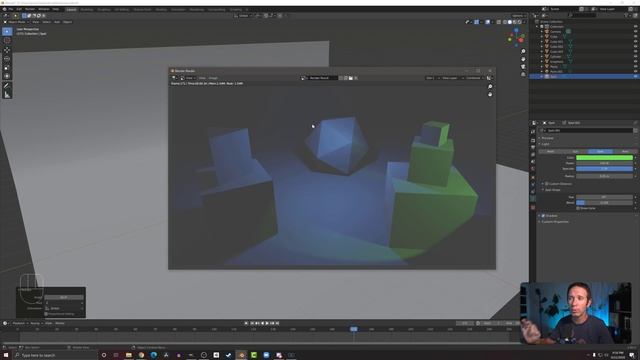
Task: Set light type to Point
Action: 550,151
